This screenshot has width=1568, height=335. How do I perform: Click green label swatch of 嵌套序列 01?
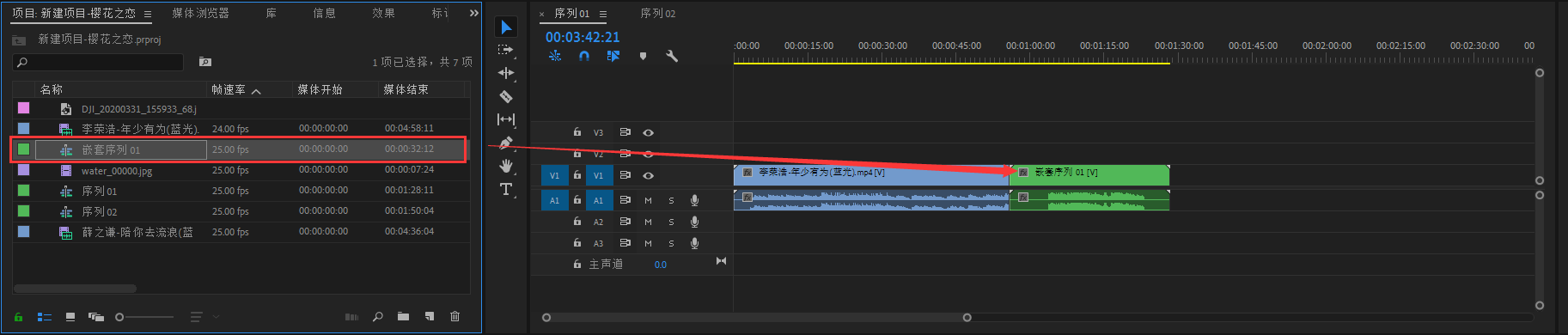pos(23,149)
